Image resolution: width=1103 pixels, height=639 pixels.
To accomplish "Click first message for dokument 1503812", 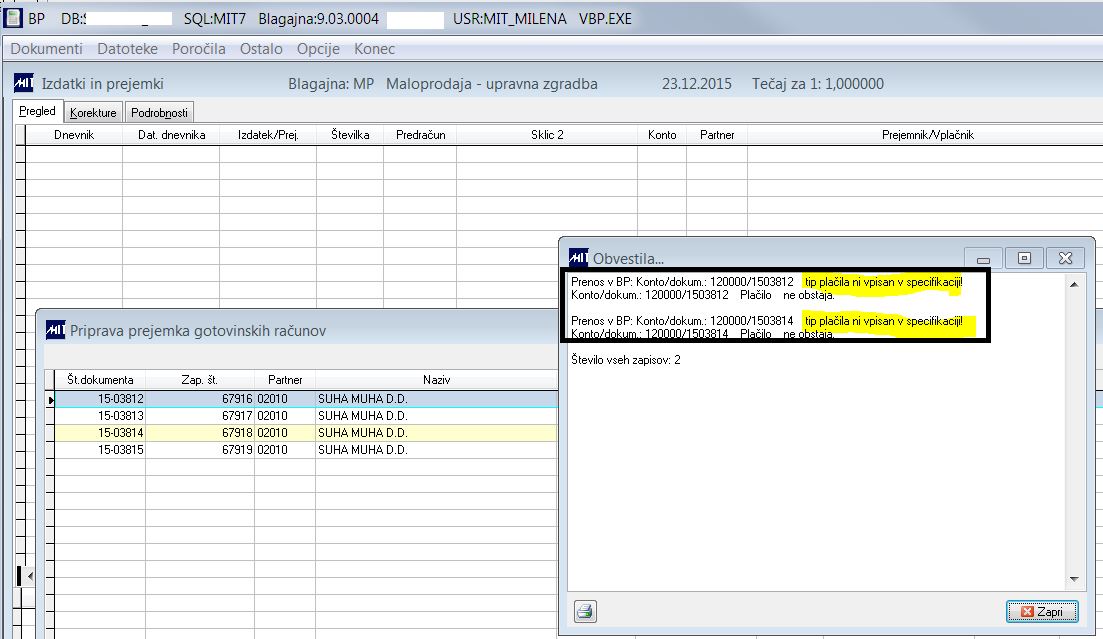I will [767, 281].
